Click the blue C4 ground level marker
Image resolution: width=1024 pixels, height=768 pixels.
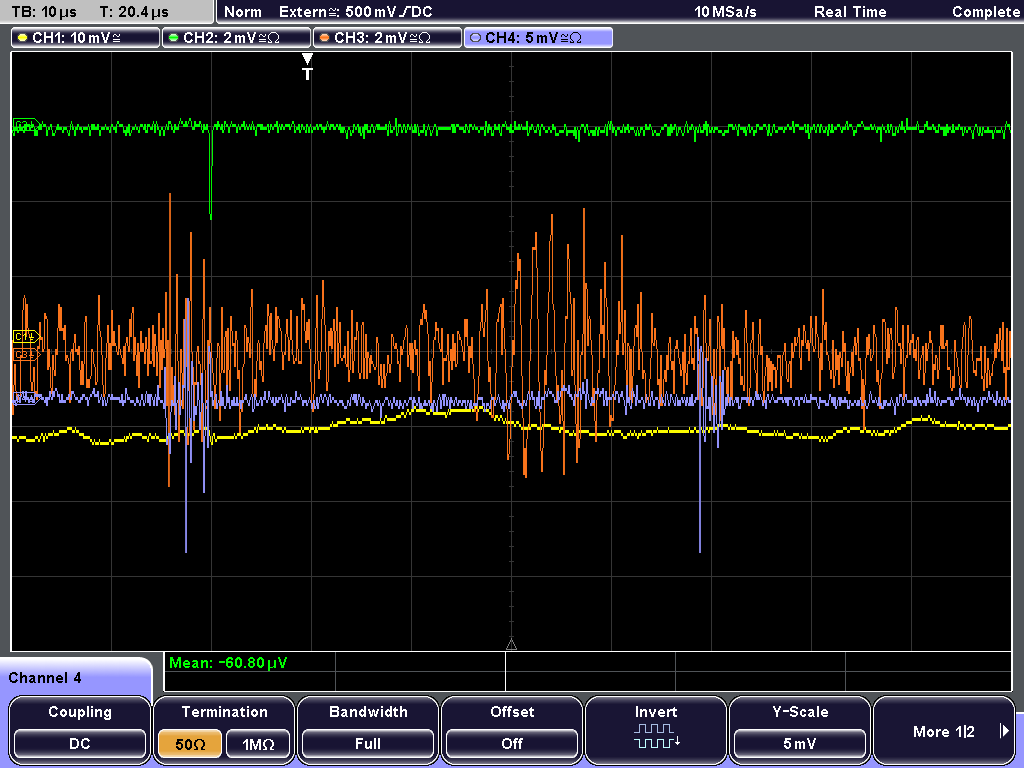coord(25,396)
